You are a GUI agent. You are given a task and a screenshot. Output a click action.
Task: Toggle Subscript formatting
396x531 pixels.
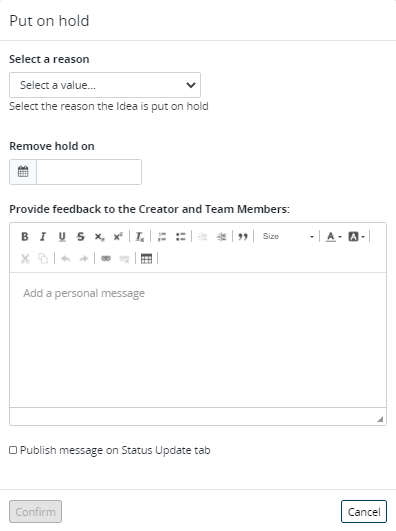(99, 236)
